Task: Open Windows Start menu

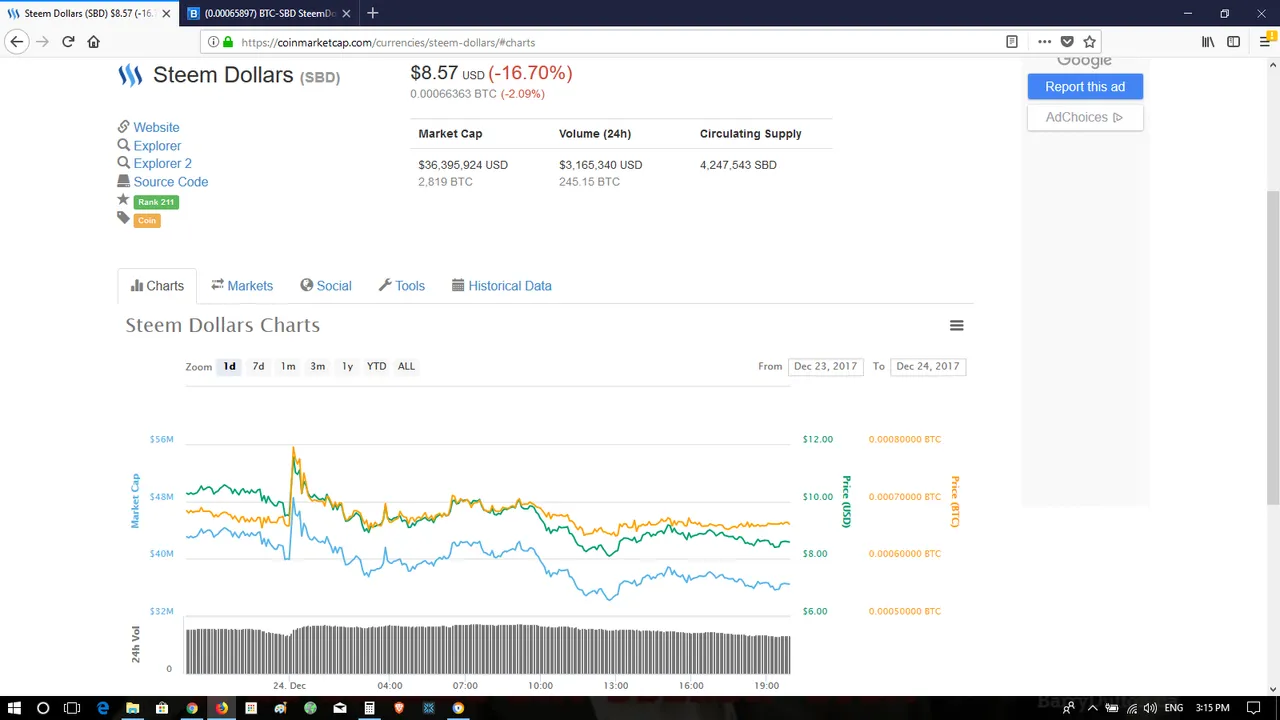Action: 14,708
